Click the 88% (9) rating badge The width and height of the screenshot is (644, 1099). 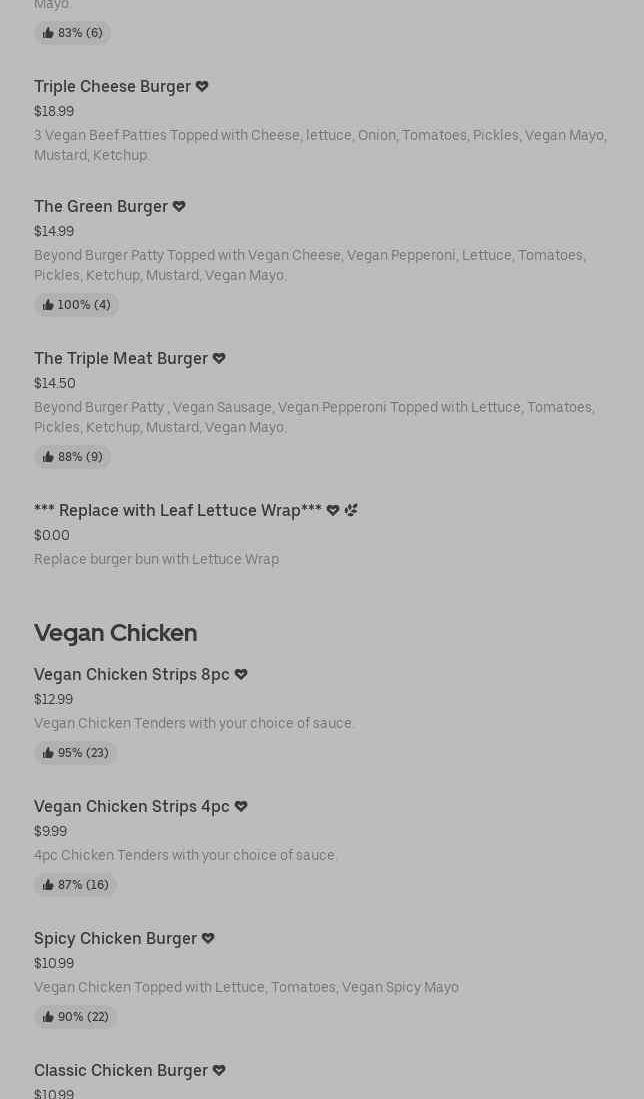[72, 457]
